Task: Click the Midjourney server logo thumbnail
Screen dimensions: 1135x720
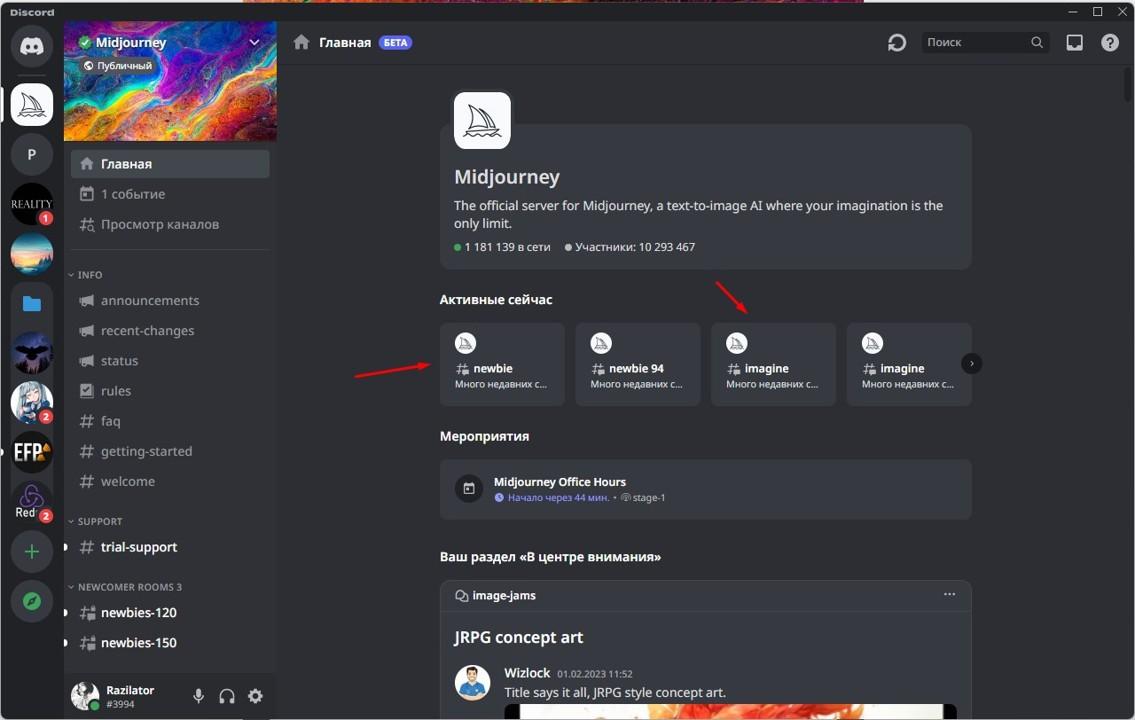Action: click(482, 120)
